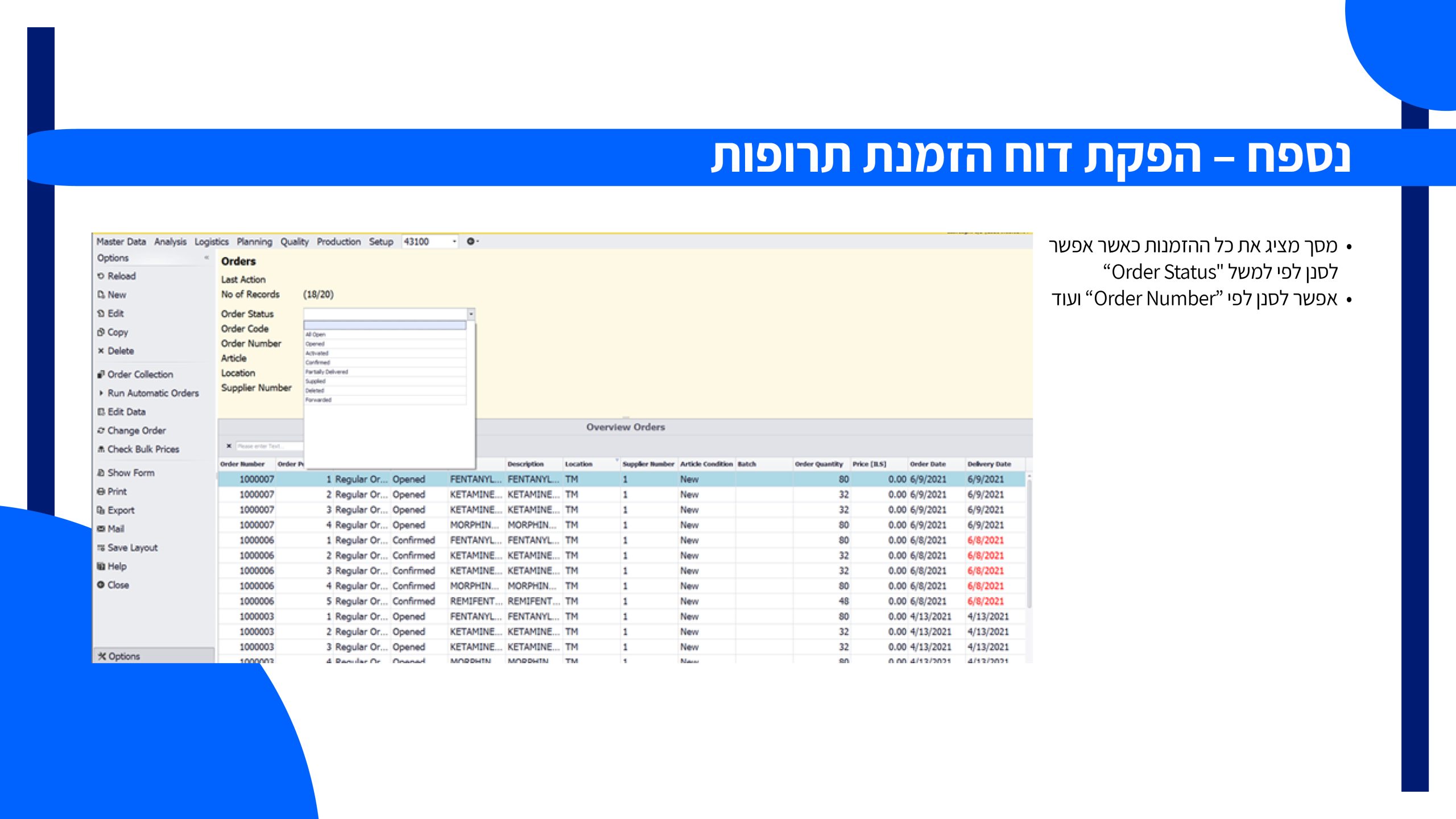Click the Reload button label
The image size is (1456, 819).
point(122,276)
